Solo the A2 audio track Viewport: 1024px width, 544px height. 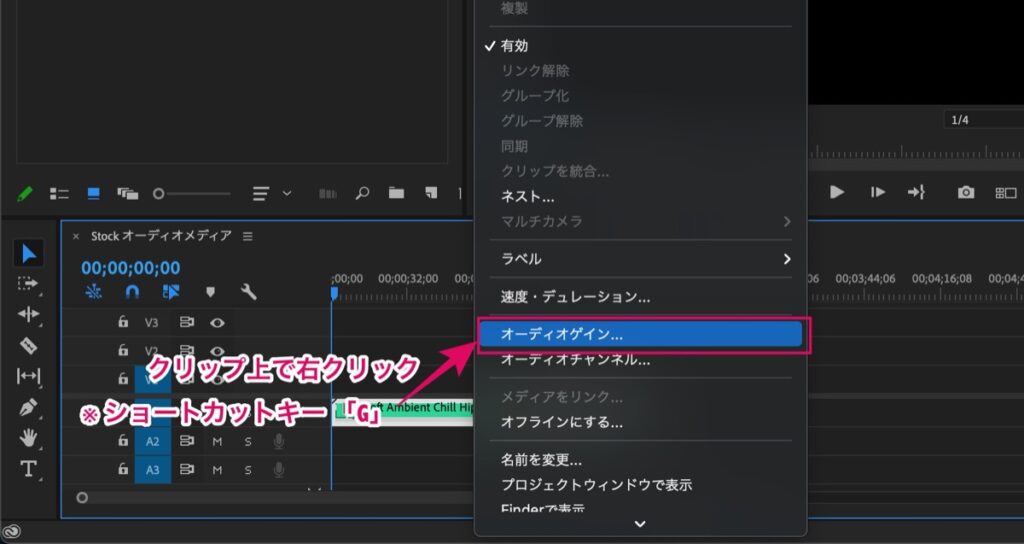pyautogui.click(x=248, y=442)
